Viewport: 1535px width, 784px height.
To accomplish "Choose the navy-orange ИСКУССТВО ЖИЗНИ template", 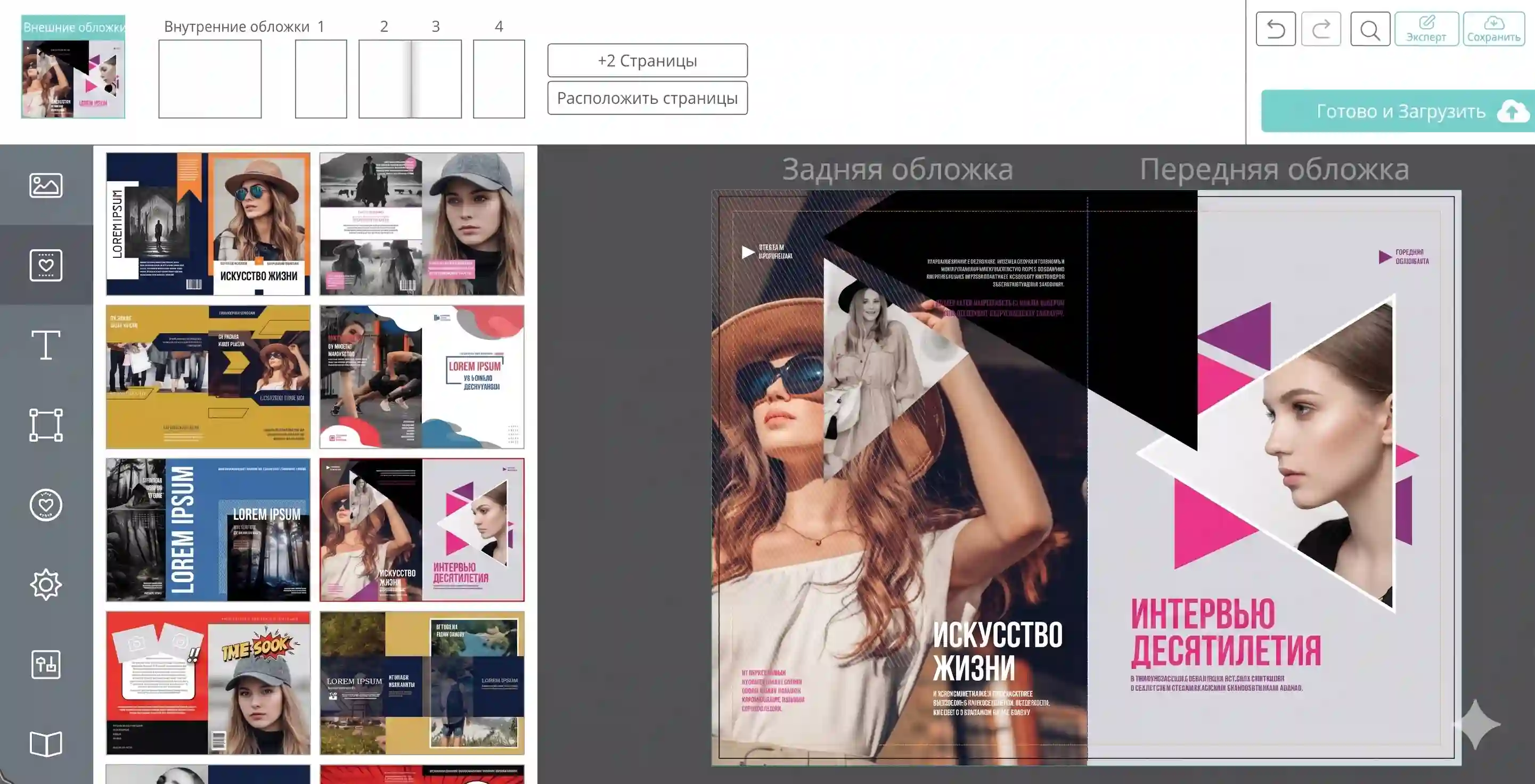I will (208, 224).
